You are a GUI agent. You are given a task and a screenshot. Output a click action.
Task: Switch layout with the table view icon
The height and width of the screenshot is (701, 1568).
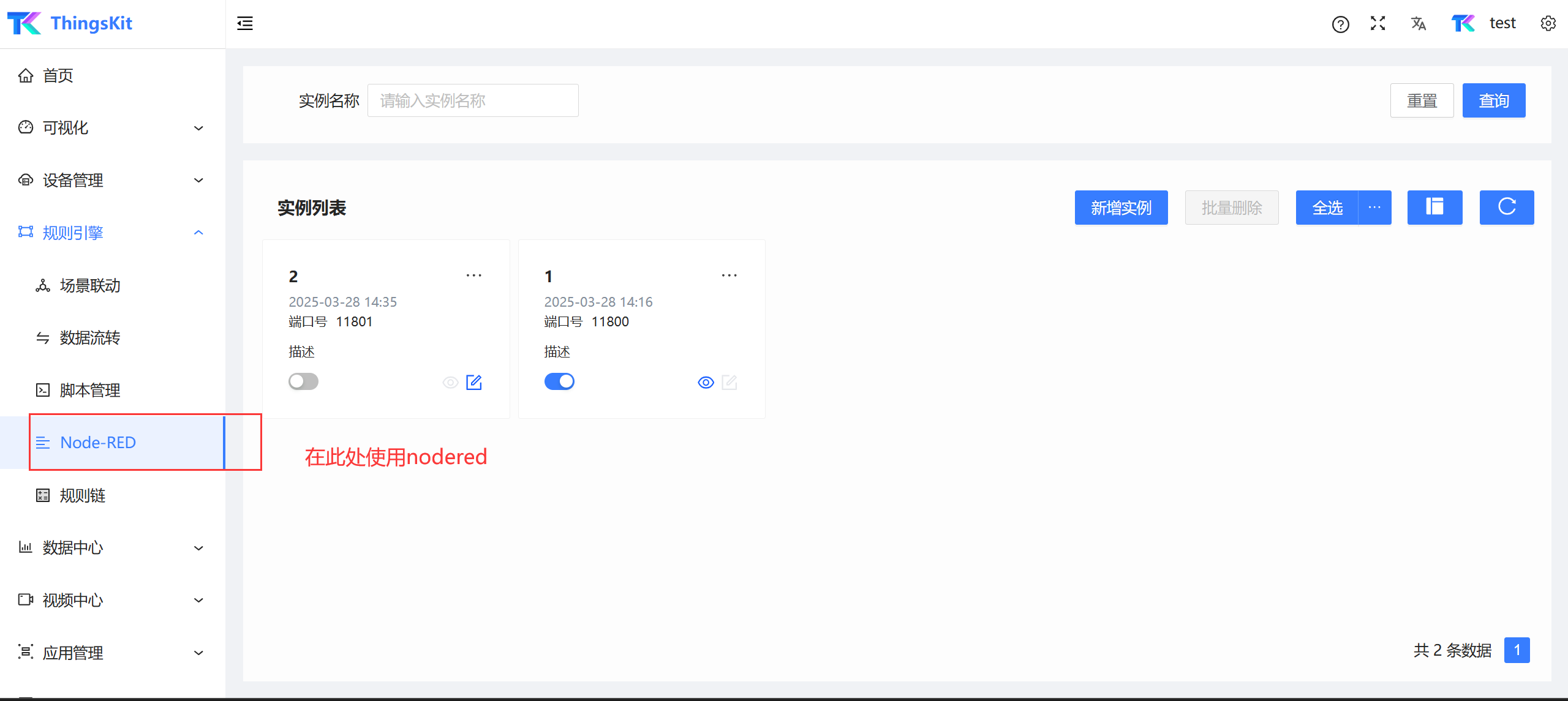(1434, 208)
